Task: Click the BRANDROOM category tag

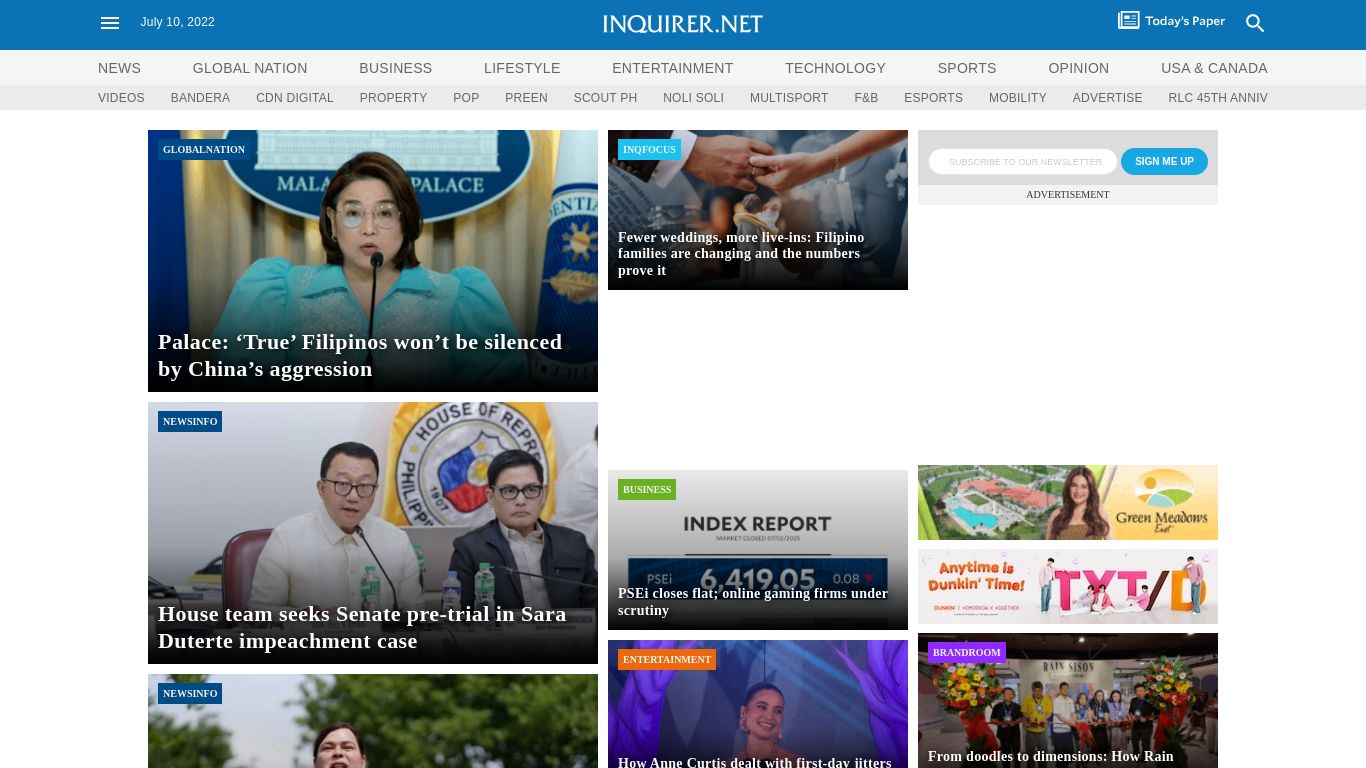Action: pos(967,653)
